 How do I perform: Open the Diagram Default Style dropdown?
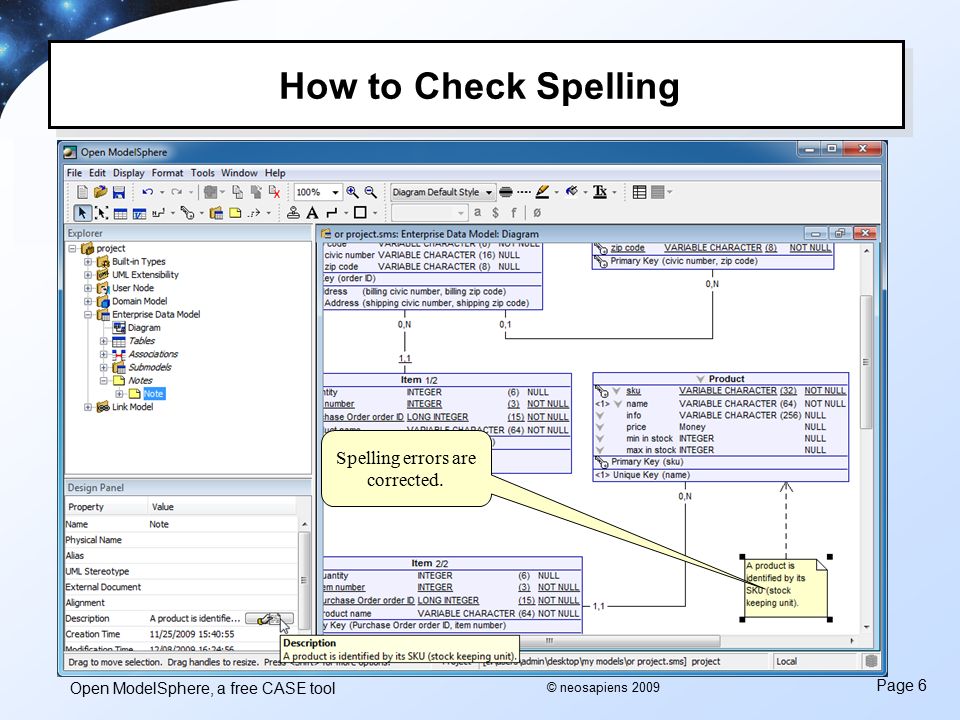tap(489, 192)
